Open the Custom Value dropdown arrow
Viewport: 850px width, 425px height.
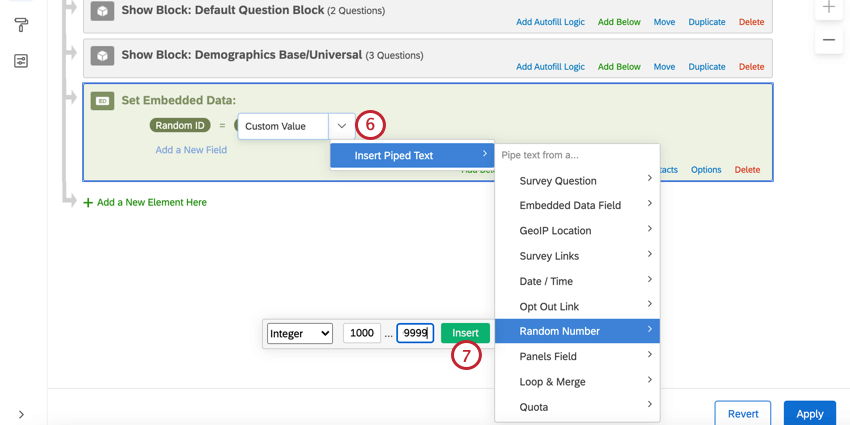[x=342, y=126]
